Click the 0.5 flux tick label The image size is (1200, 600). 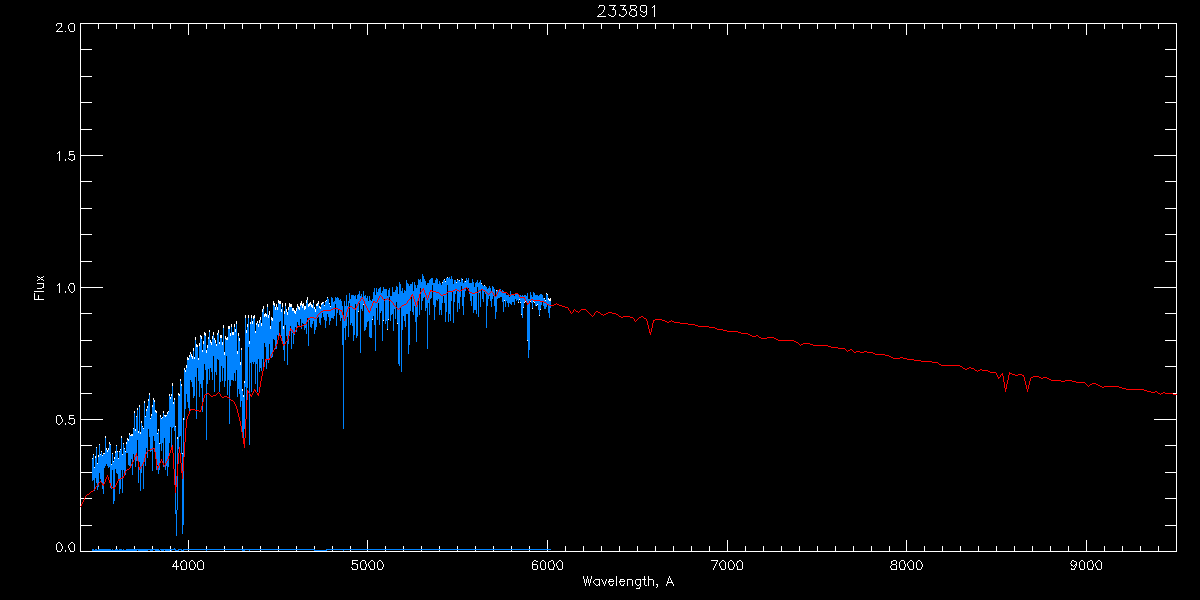click(65, 419)
